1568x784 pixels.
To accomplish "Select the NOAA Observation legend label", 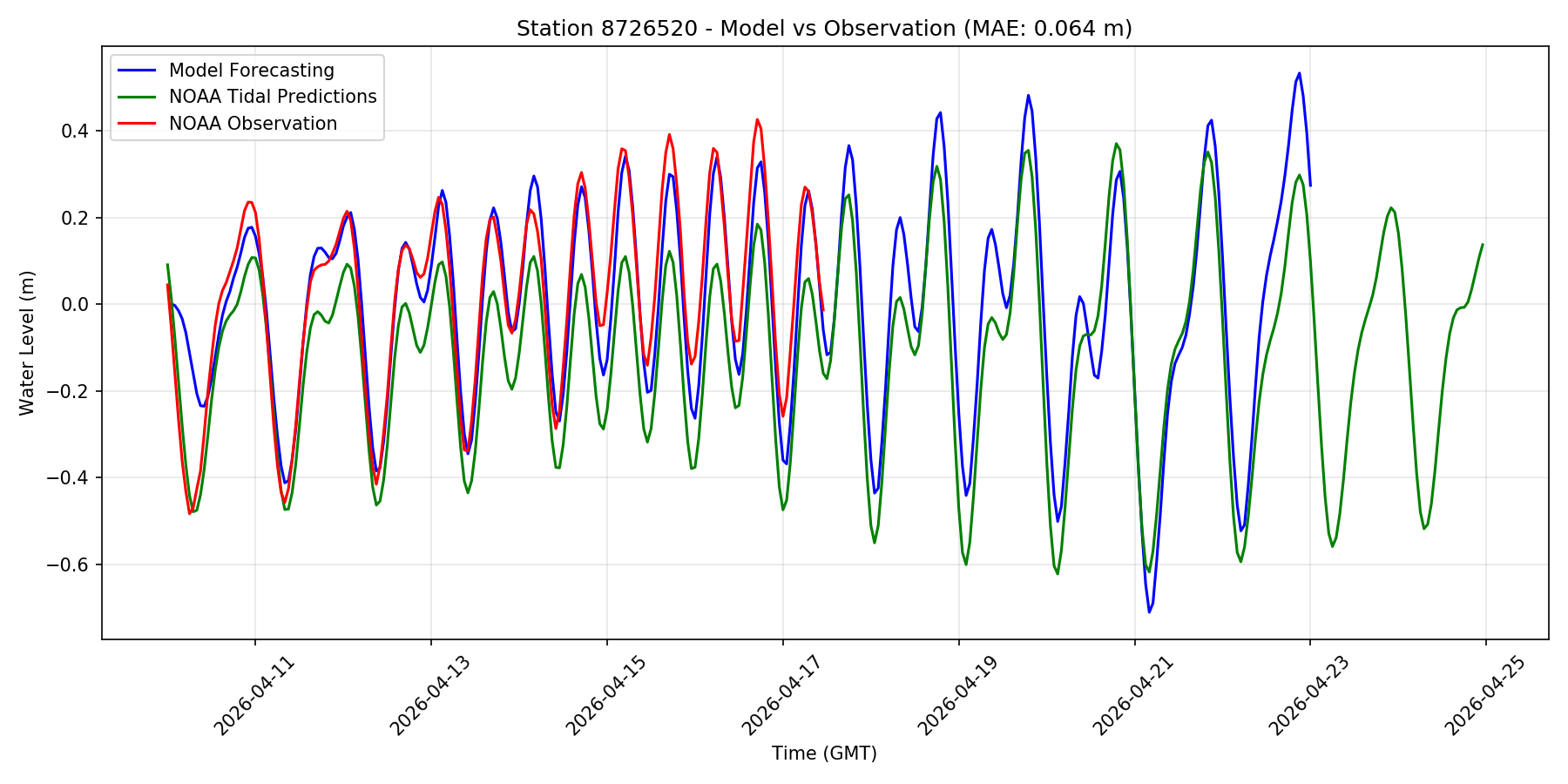I will click(x=253, y=124).
